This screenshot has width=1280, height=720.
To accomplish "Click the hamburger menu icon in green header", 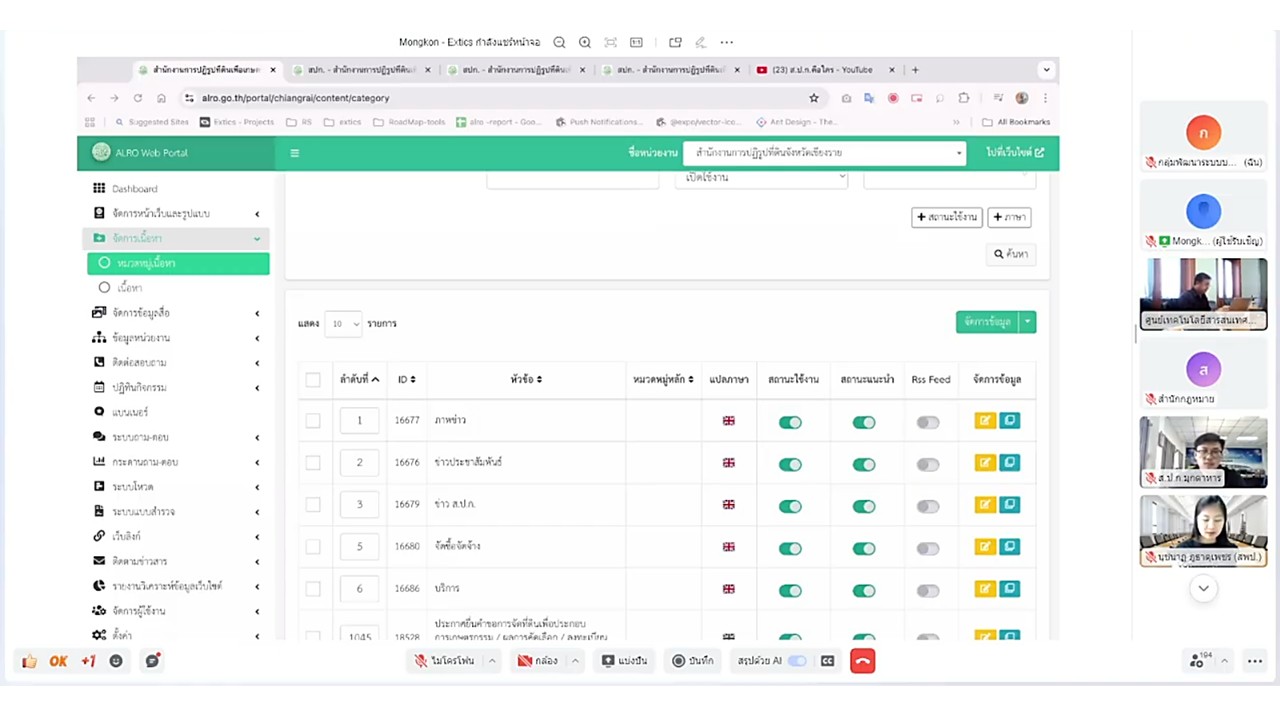I will [294, 153].
